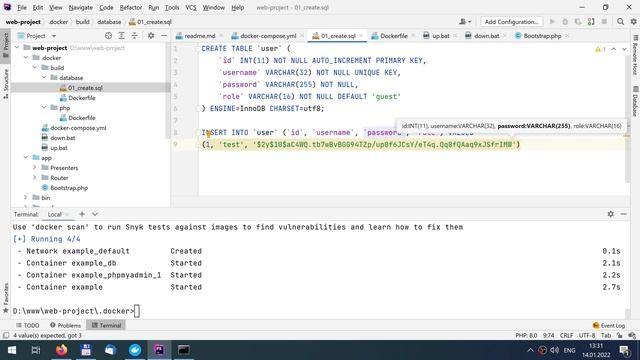Click the intention bulb on line 8

pos(208,133)
